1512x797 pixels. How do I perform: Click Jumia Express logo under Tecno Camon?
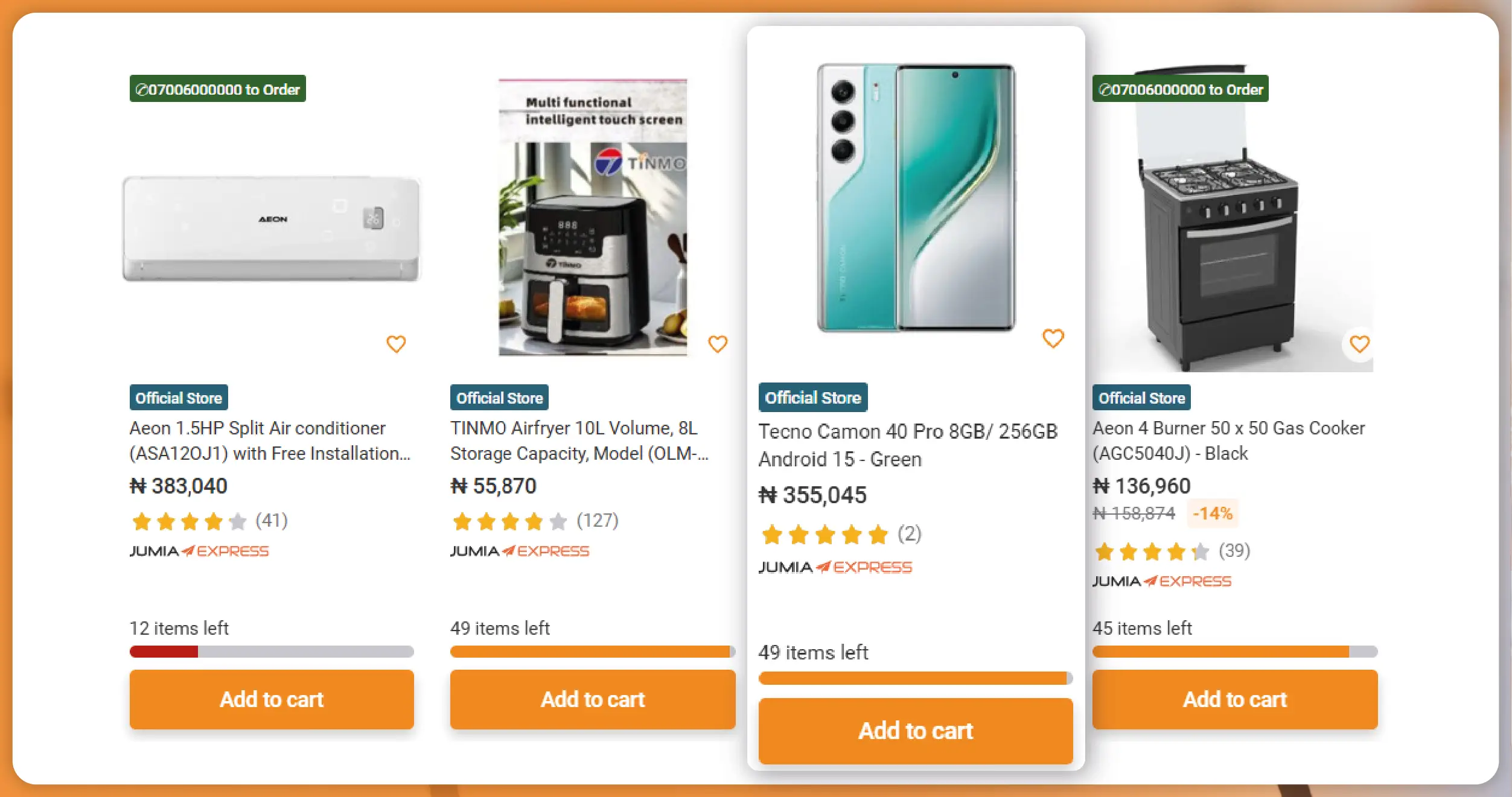pos(835,567)
